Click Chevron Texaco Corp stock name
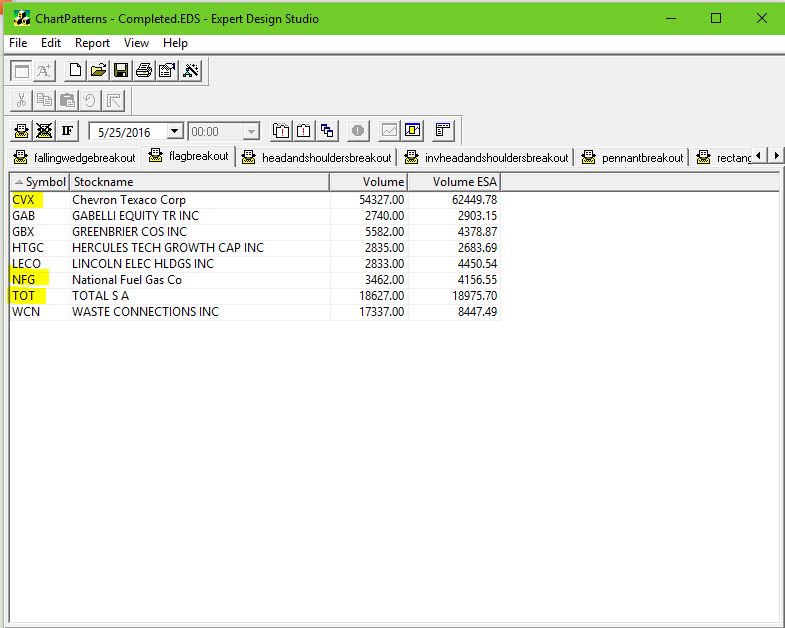 (x=129, y=200)
